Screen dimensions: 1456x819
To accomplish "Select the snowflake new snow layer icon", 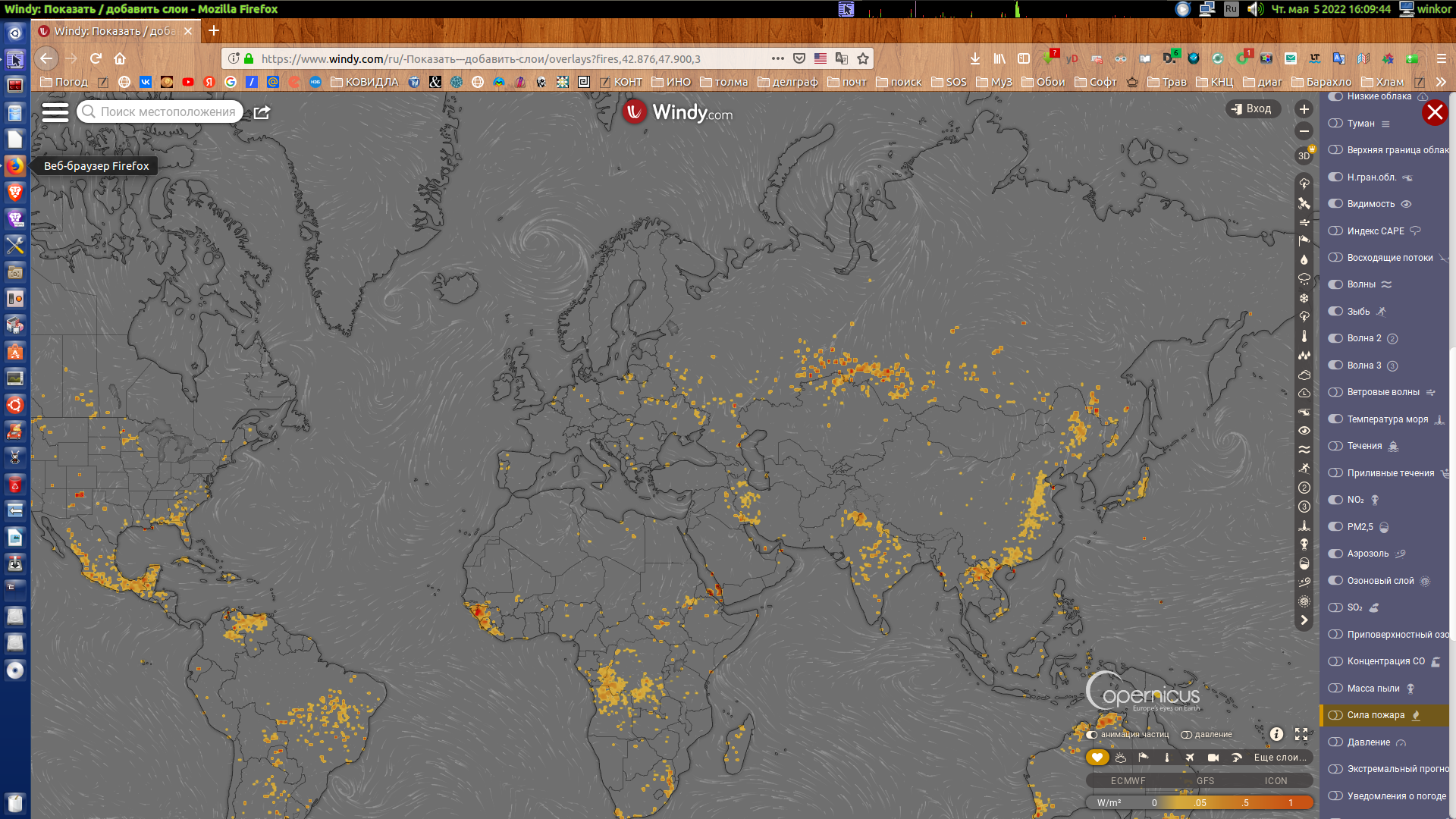I will click(1304, 298).
